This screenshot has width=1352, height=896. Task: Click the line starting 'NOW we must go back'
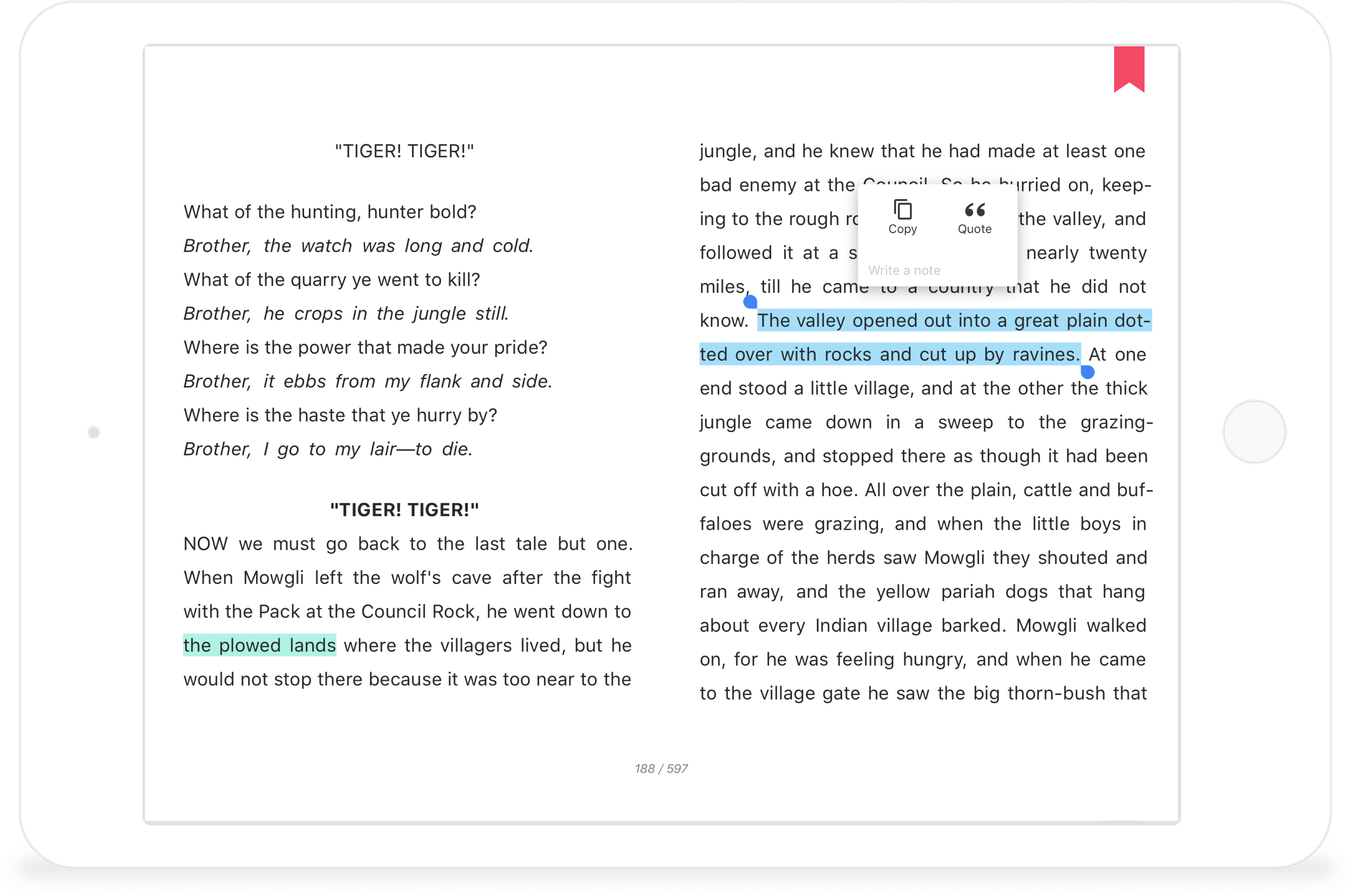coord(408,543)
